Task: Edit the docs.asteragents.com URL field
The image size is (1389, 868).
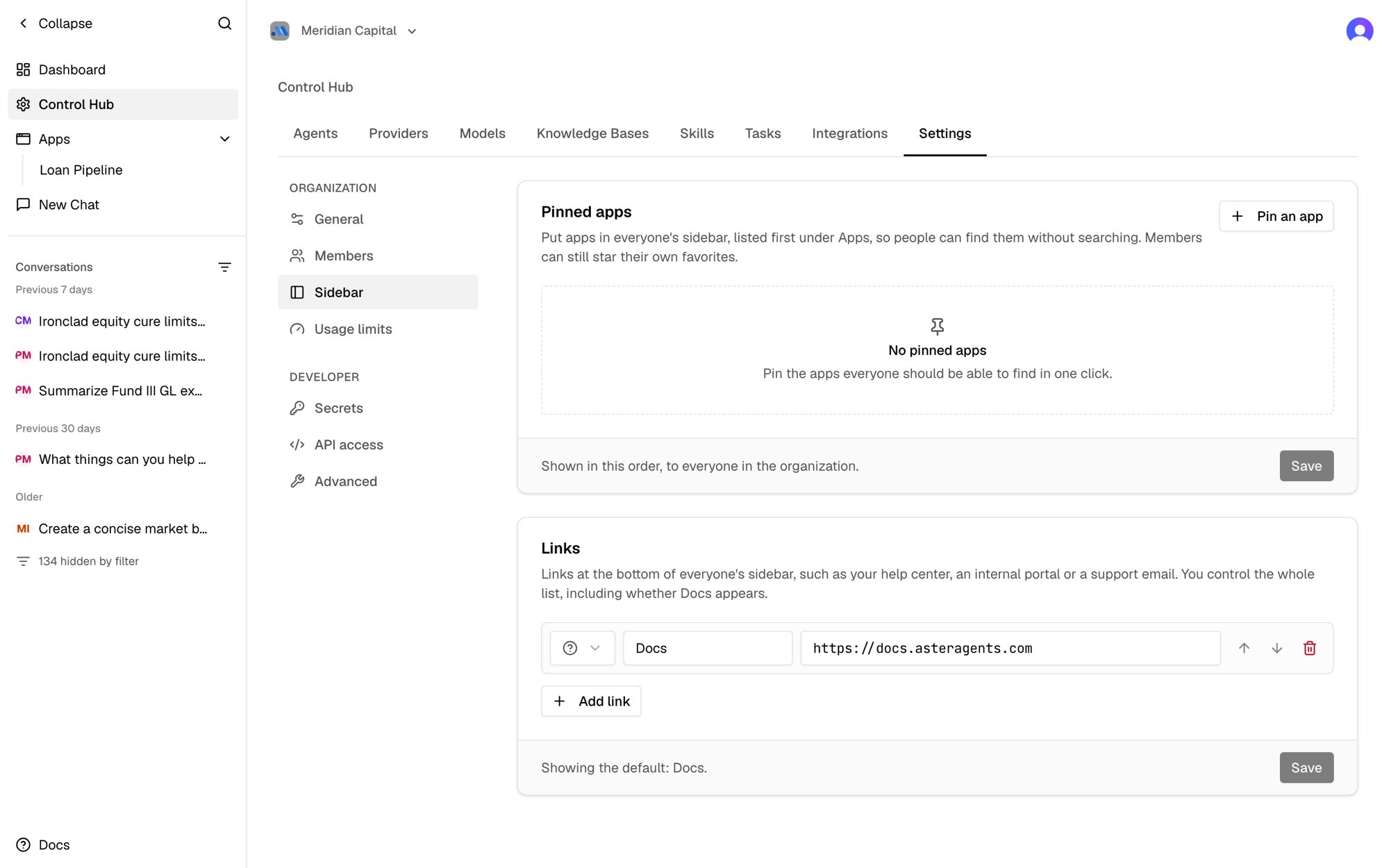Action: pyautogui.click(x=1010, y=648)
